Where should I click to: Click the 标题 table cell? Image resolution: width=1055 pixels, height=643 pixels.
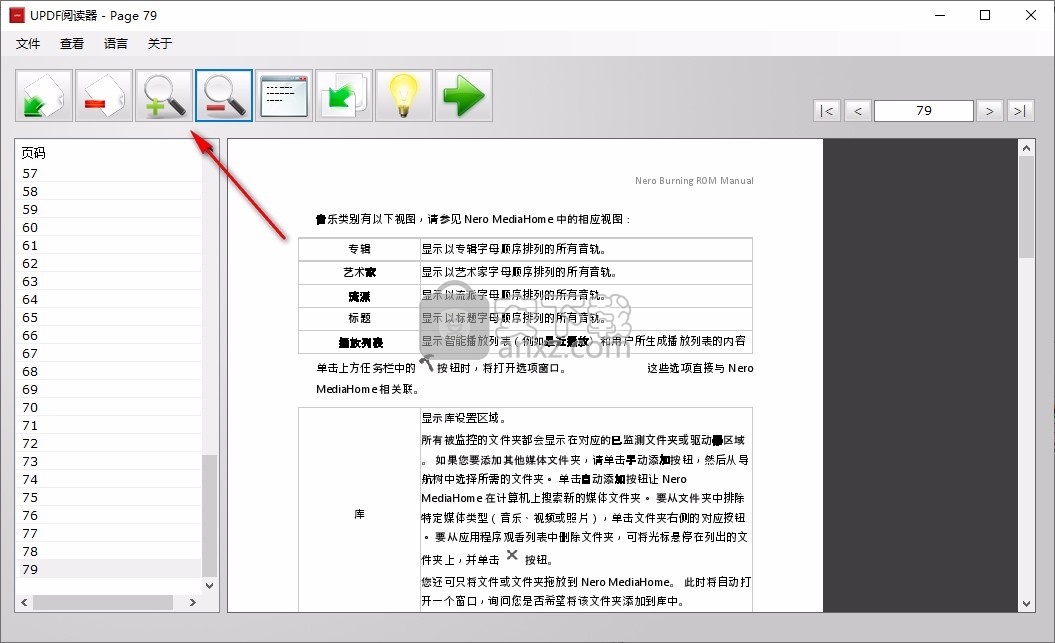coord(359,318)
